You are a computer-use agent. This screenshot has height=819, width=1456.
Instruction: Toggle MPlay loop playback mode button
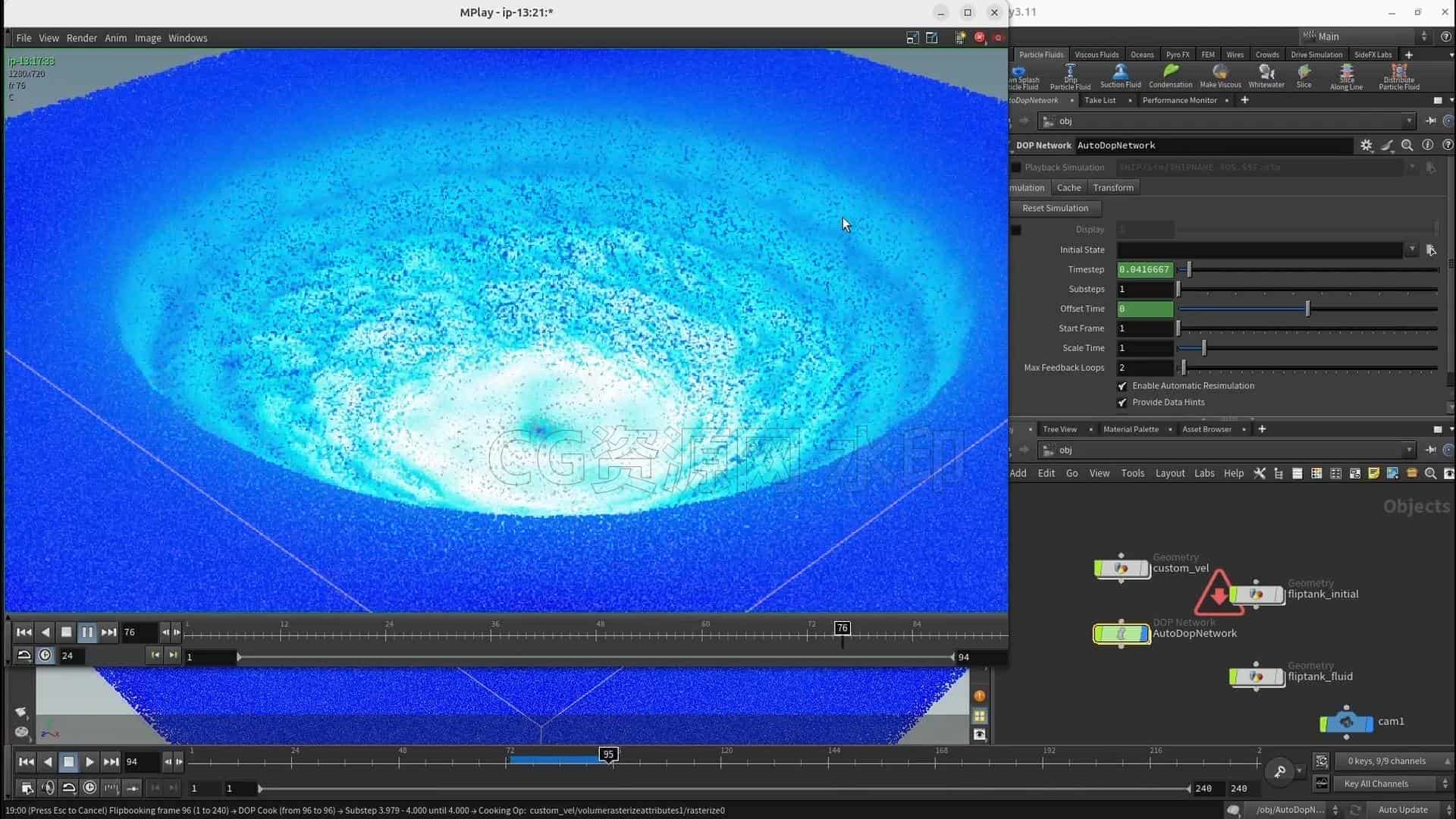[x=24, y=655]
